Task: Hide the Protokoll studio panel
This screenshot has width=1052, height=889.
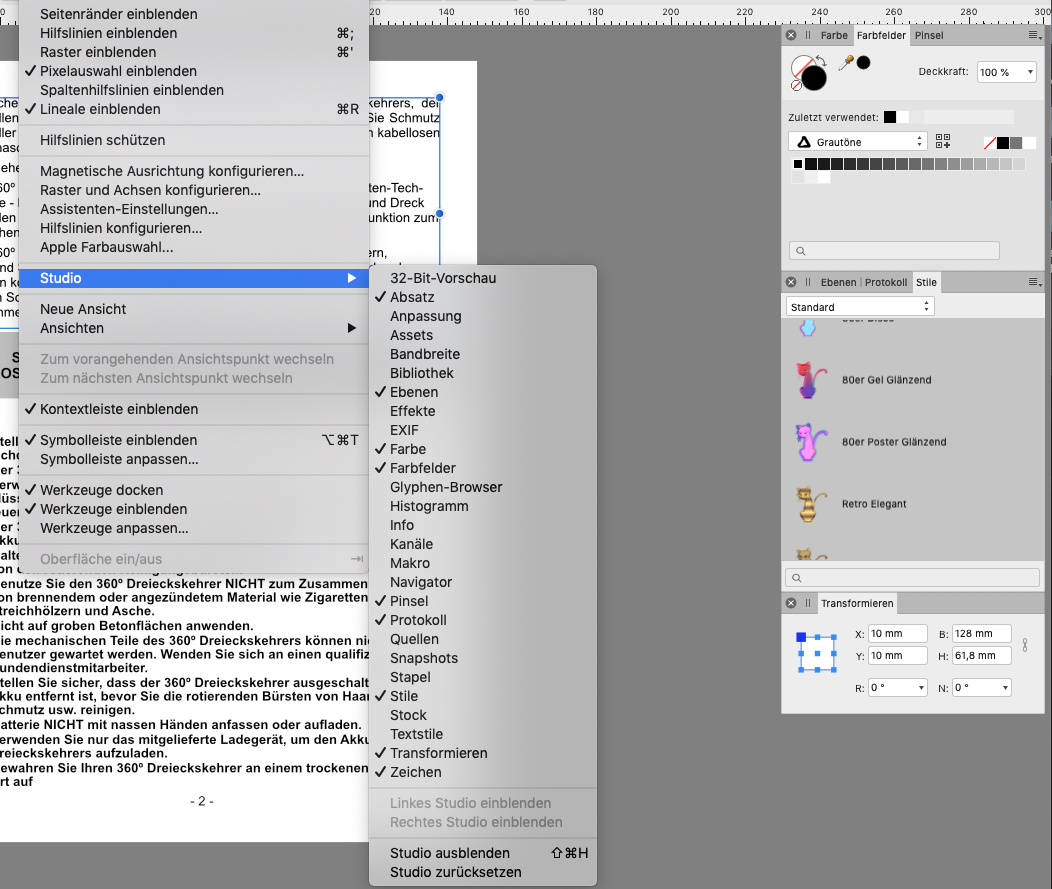Action: (418, 621)
